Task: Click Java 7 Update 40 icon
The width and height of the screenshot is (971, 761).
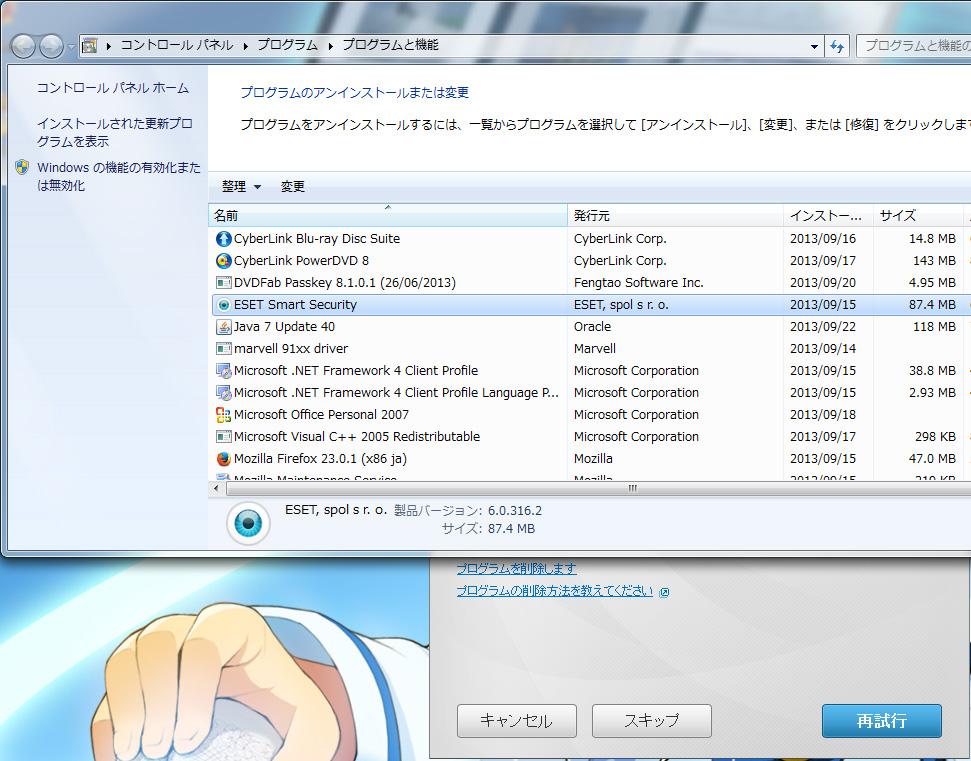Action: [224, 327]
